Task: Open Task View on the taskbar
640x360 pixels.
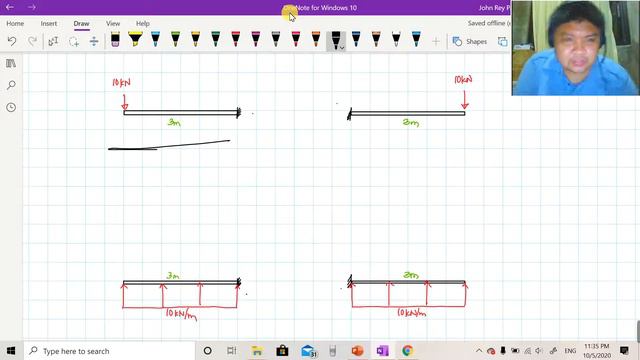Action: [x=231, y=351]
